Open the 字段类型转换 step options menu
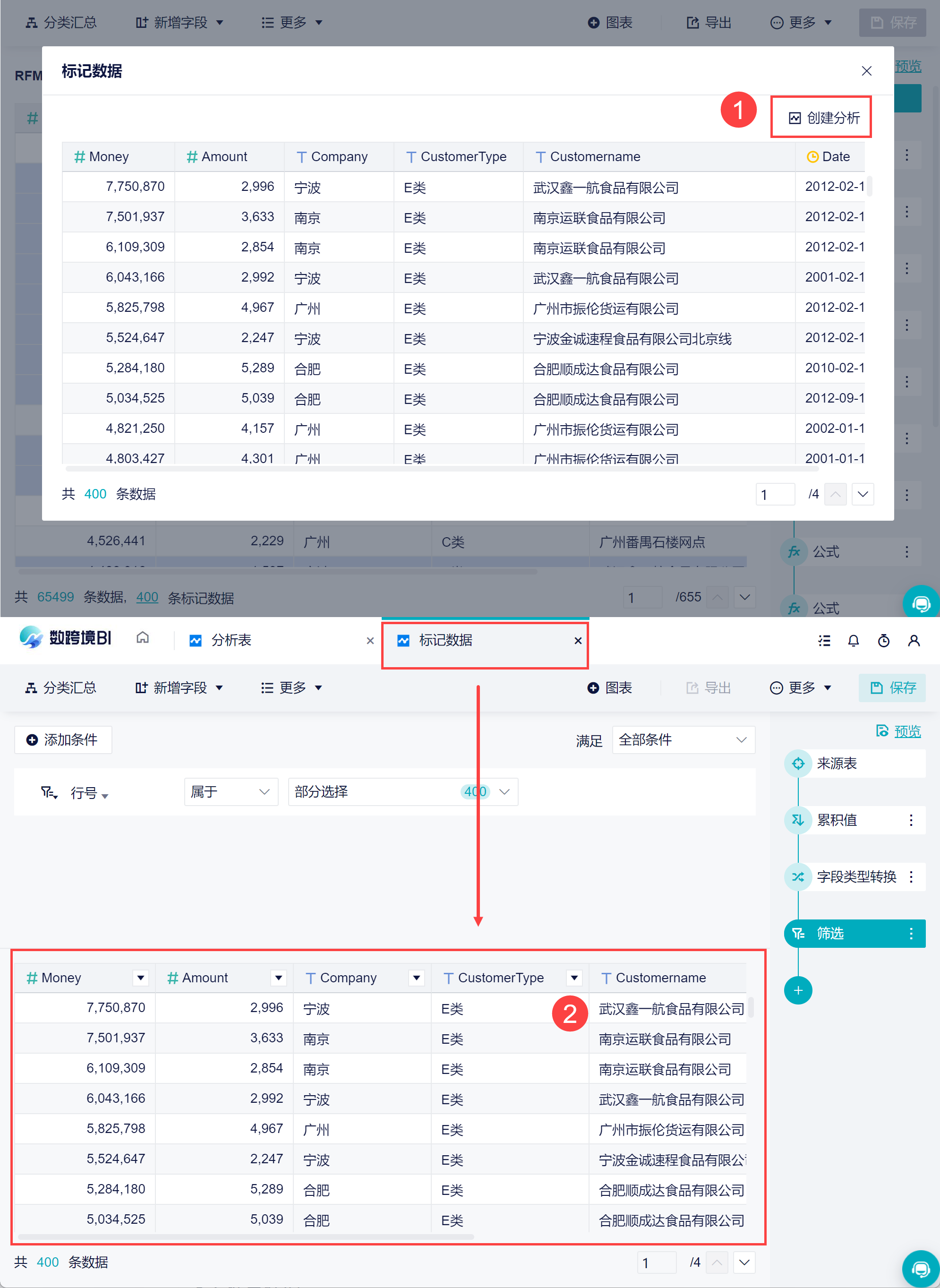The height and width of the screenshot is (1288, 940). [x=911, y=876]
